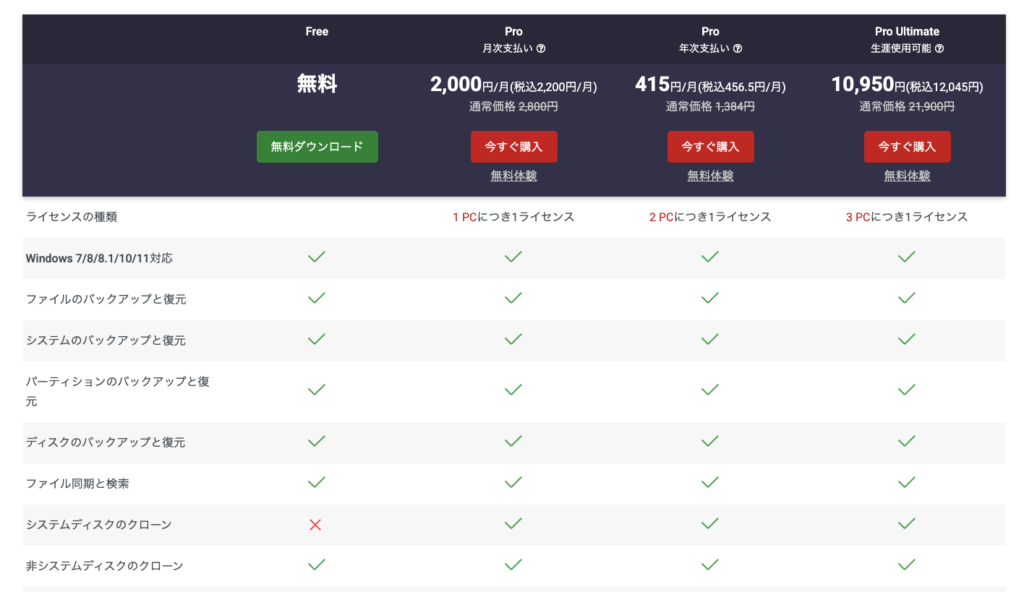Click ディスクのバックアップと復元 label
Image resolution: width=1024 pixels, height=592 pixels.
click(106, 442)
